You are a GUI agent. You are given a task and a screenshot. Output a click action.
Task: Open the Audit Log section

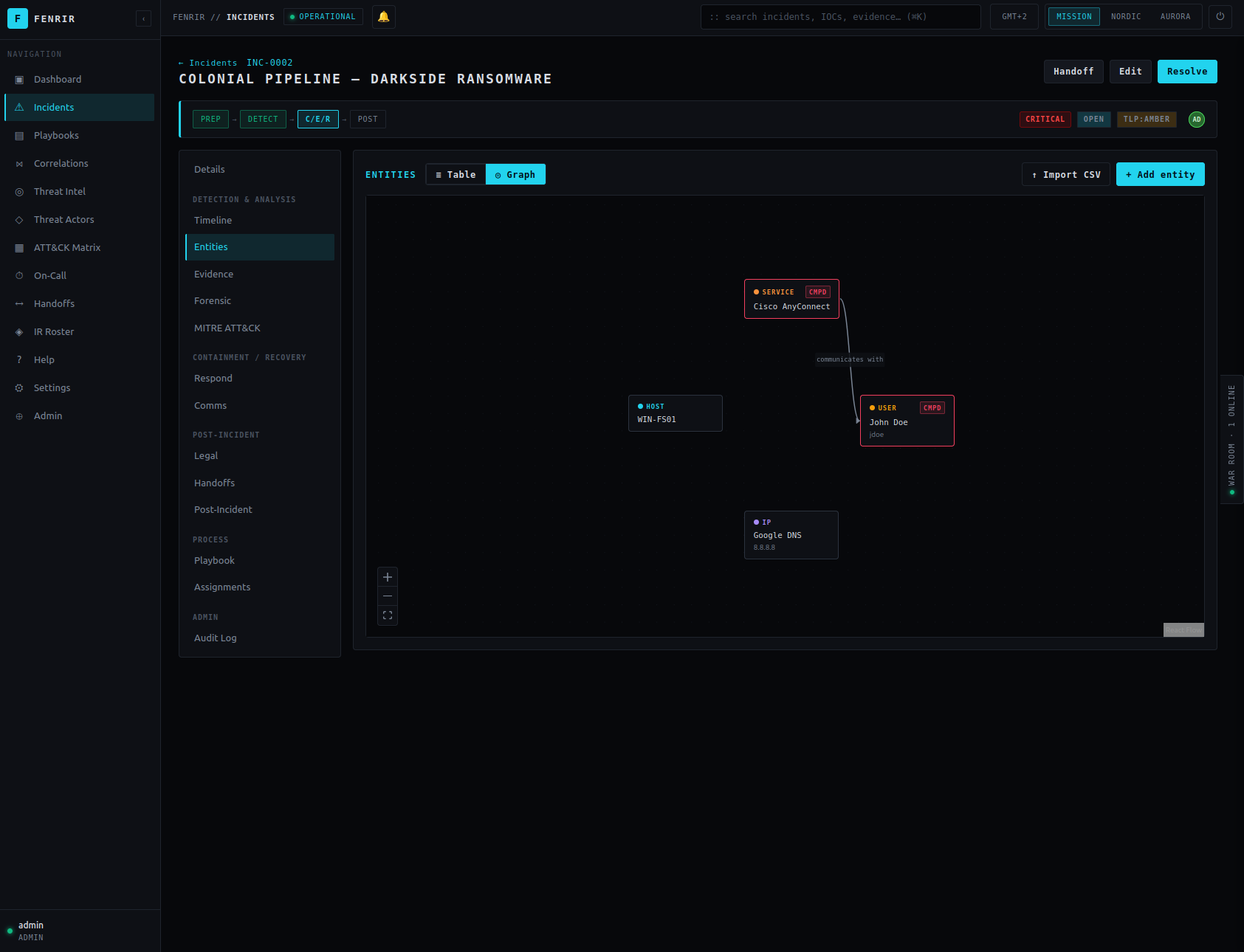pos(260,638)
